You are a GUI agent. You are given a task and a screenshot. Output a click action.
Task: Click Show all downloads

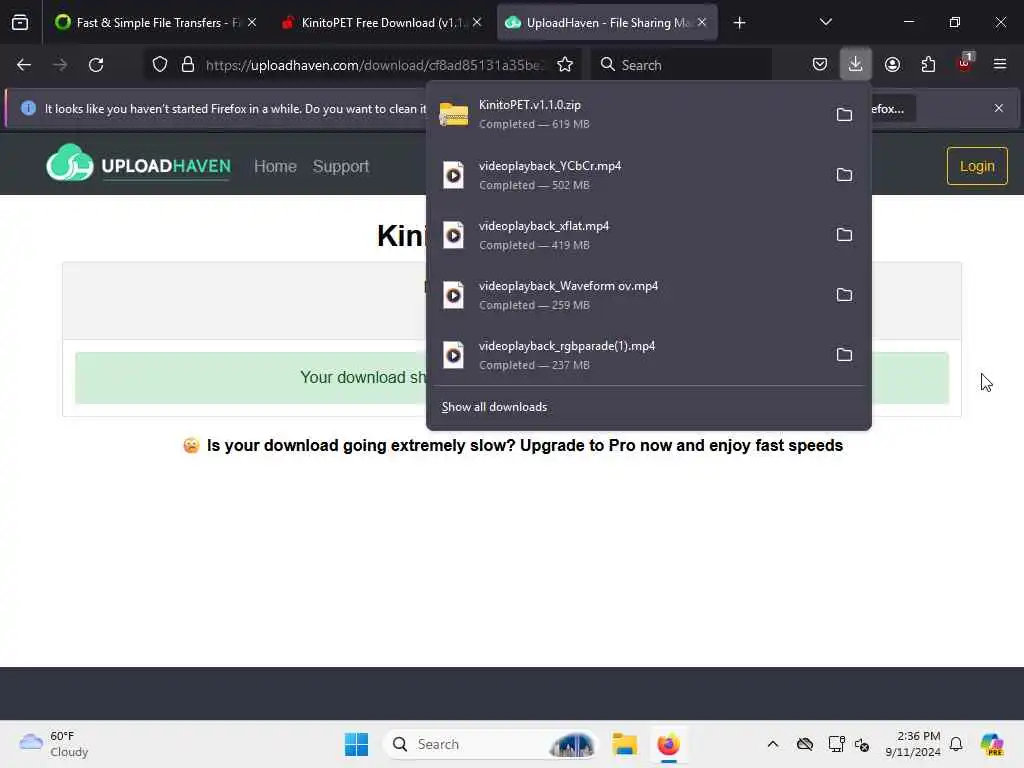pos(494,407)
